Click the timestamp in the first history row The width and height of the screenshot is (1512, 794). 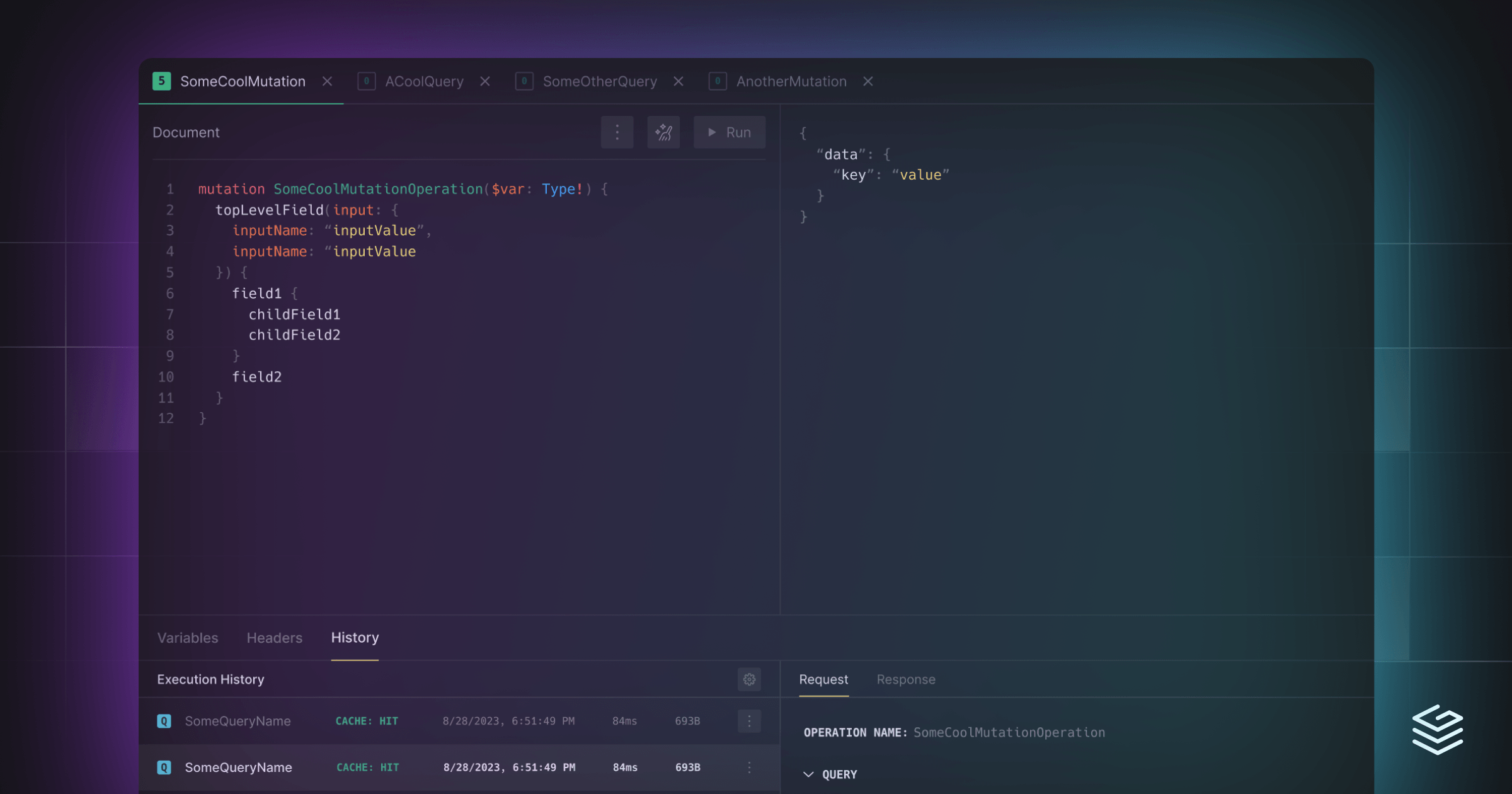[508, 721]
